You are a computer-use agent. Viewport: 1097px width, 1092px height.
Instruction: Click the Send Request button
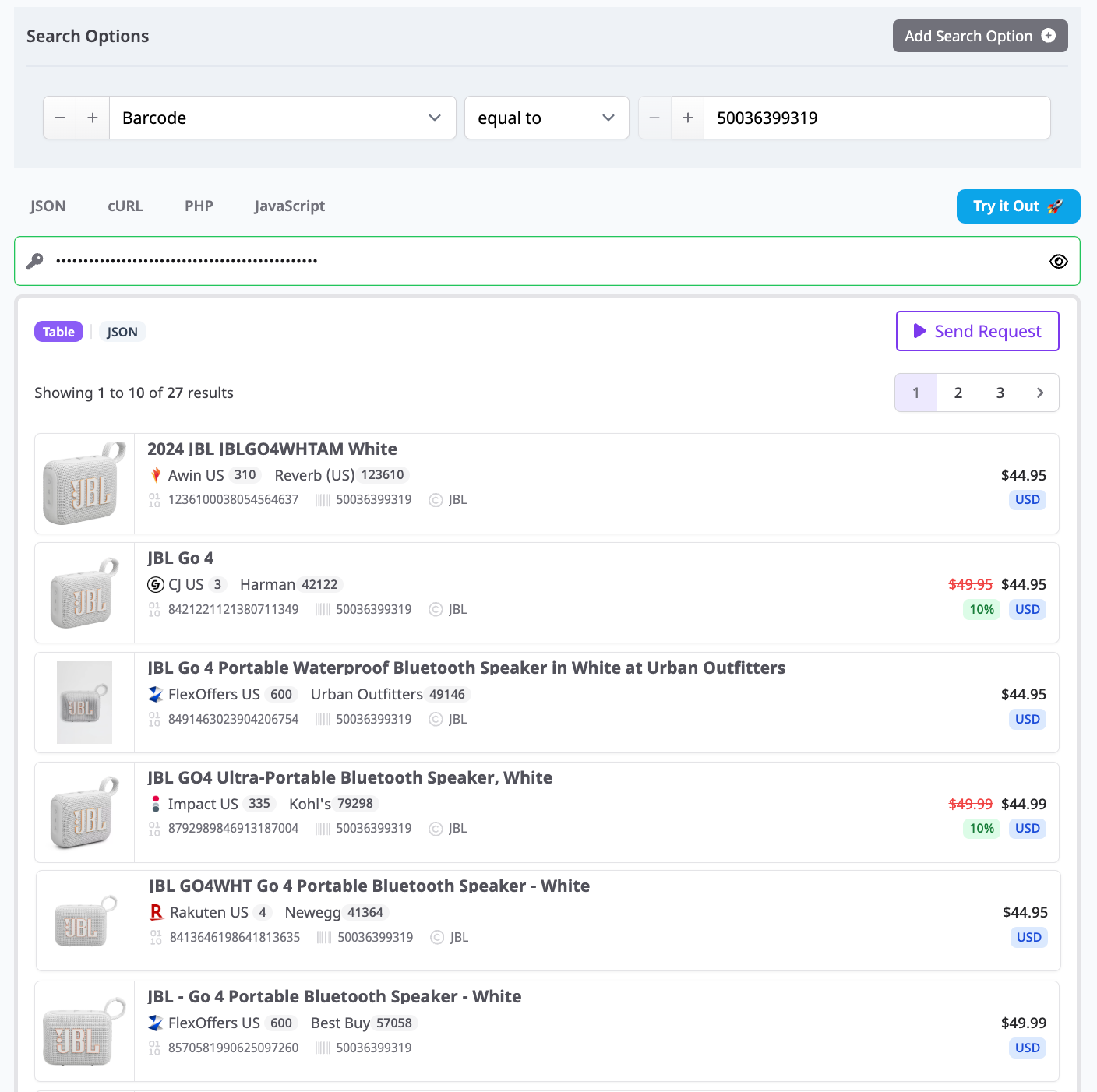tap(977, 331)
